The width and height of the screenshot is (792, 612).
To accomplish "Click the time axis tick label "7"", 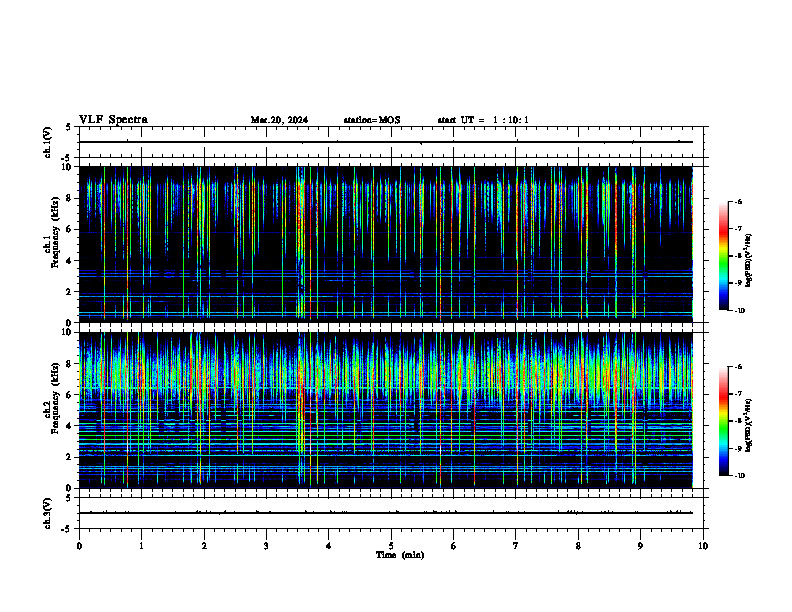I will tap(516, 546).
